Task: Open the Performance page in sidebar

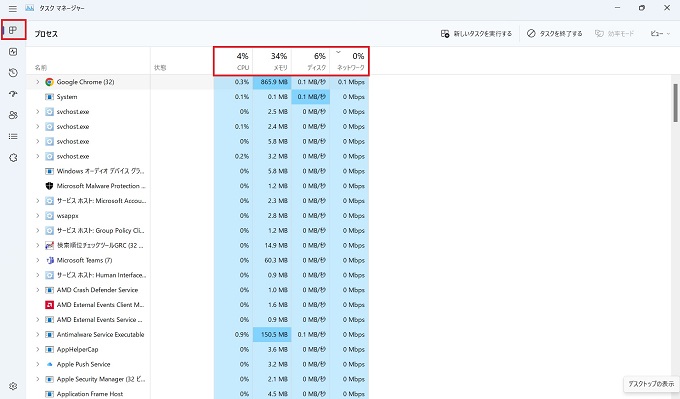Action: point(13,52)
